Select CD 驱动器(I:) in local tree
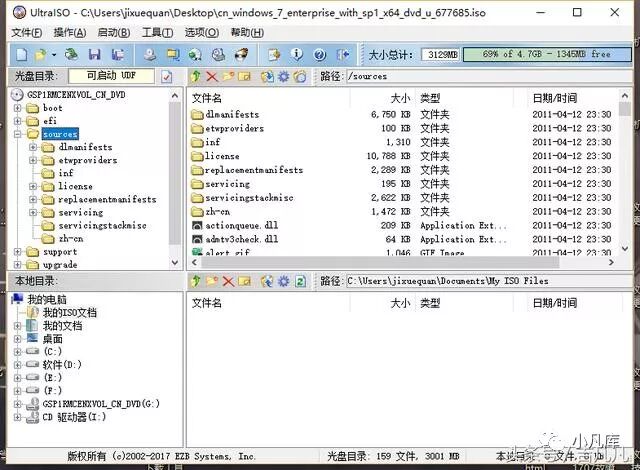The width and height of the screenshot is (640, 470). click(74, 417)
